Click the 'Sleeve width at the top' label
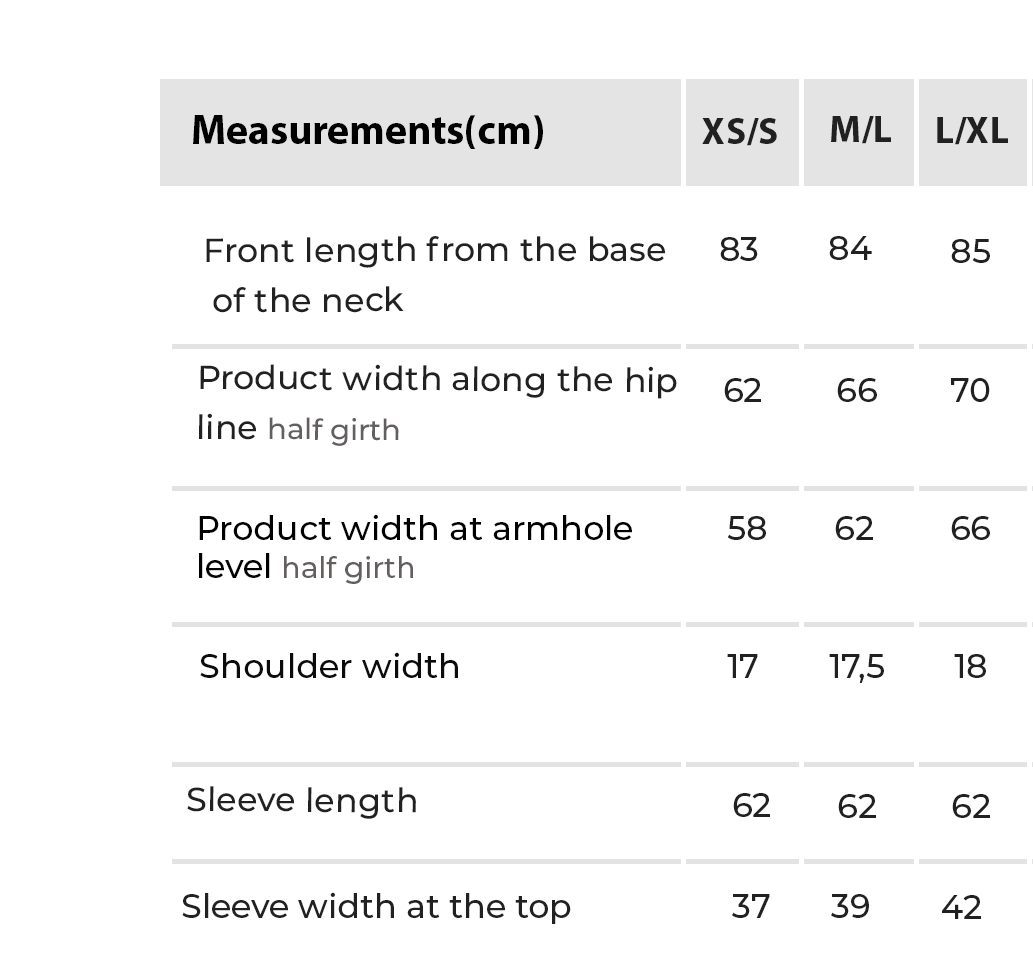Viewport: 1033px width, 974px height. 376,907
